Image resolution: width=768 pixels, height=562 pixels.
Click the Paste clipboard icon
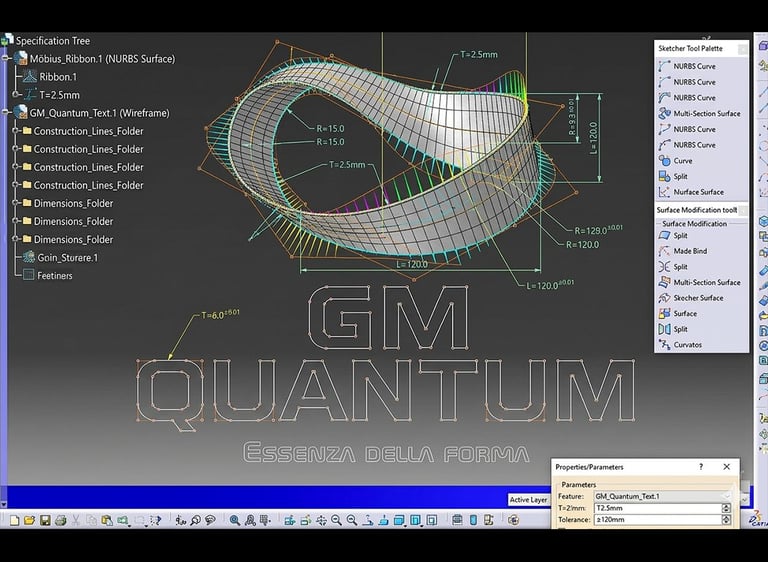click(106, 520)
